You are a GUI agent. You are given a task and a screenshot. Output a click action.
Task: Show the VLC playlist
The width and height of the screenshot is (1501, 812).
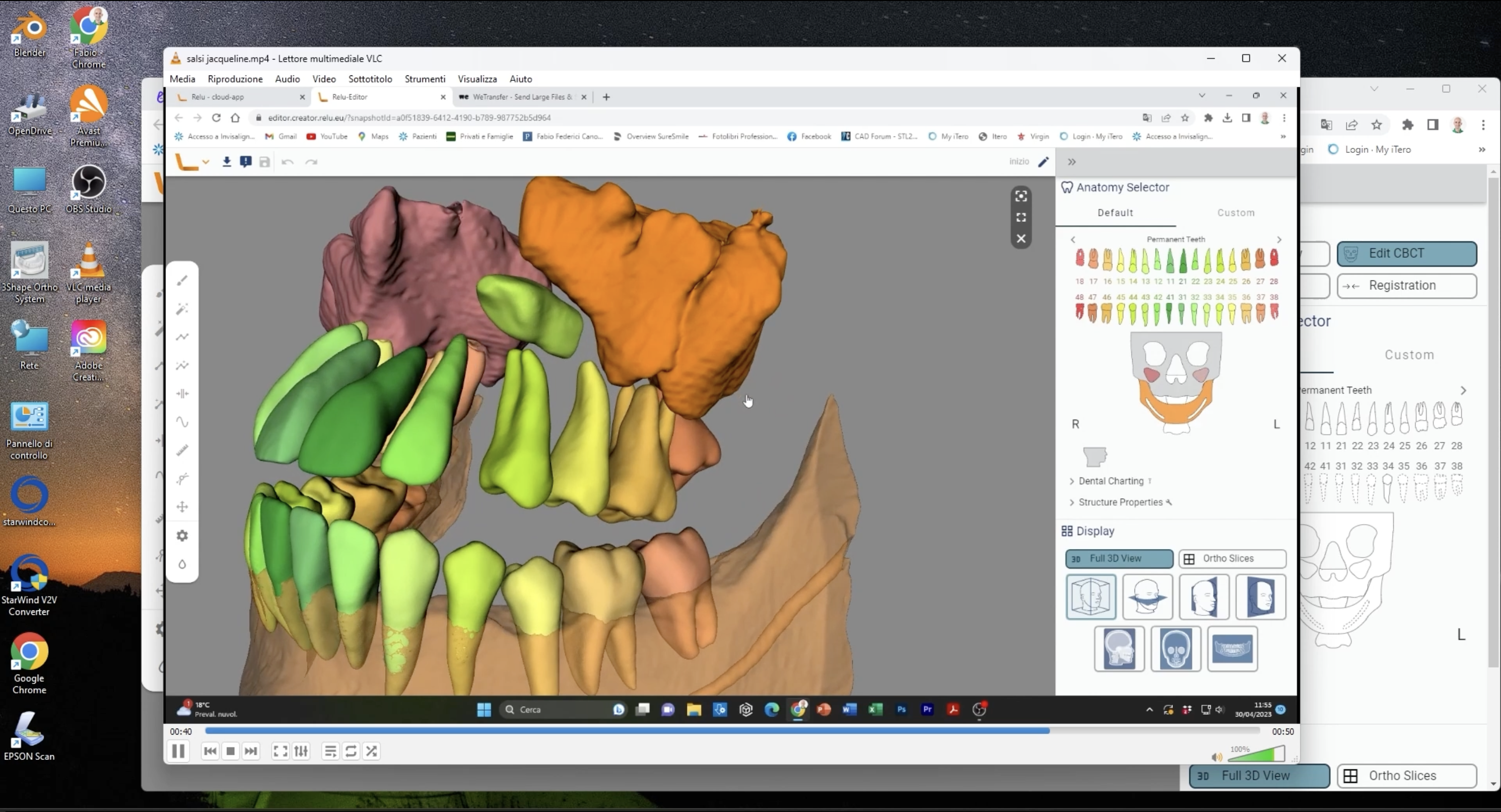[331, 751]
